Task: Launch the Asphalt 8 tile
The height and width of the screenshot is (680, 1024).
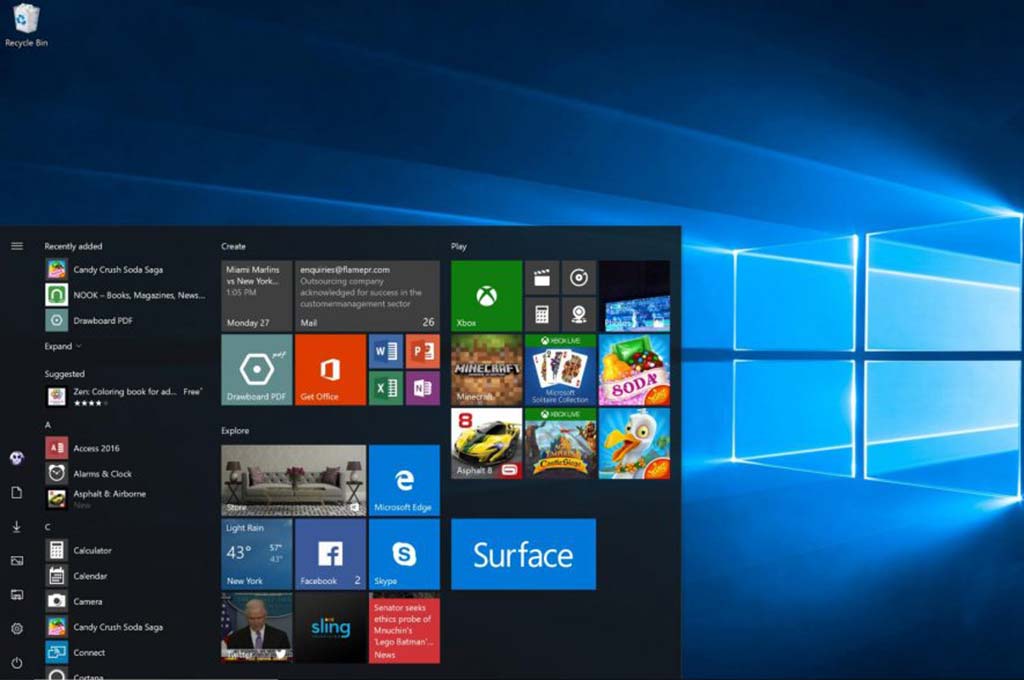Action: 487,444
